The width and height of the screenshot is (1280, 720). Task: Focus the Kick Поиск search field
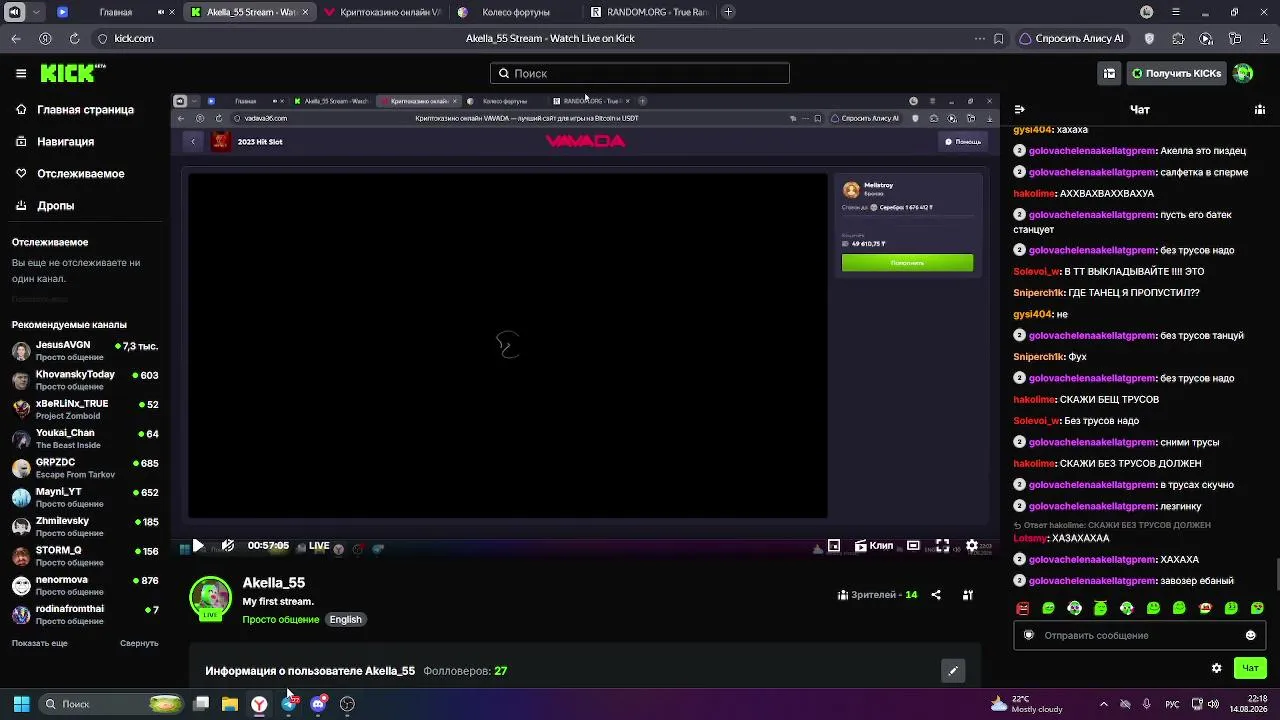[x=640, y=73]
